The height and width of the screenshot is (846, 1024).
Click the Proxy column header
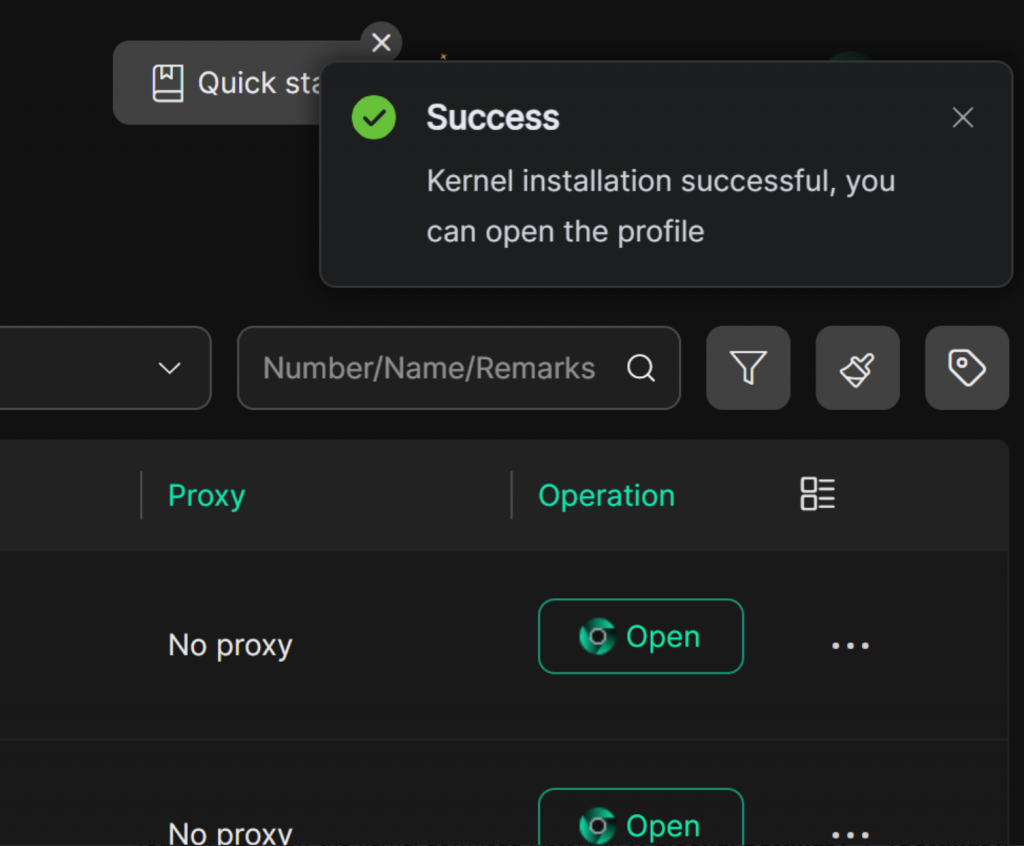click(207, 496)
